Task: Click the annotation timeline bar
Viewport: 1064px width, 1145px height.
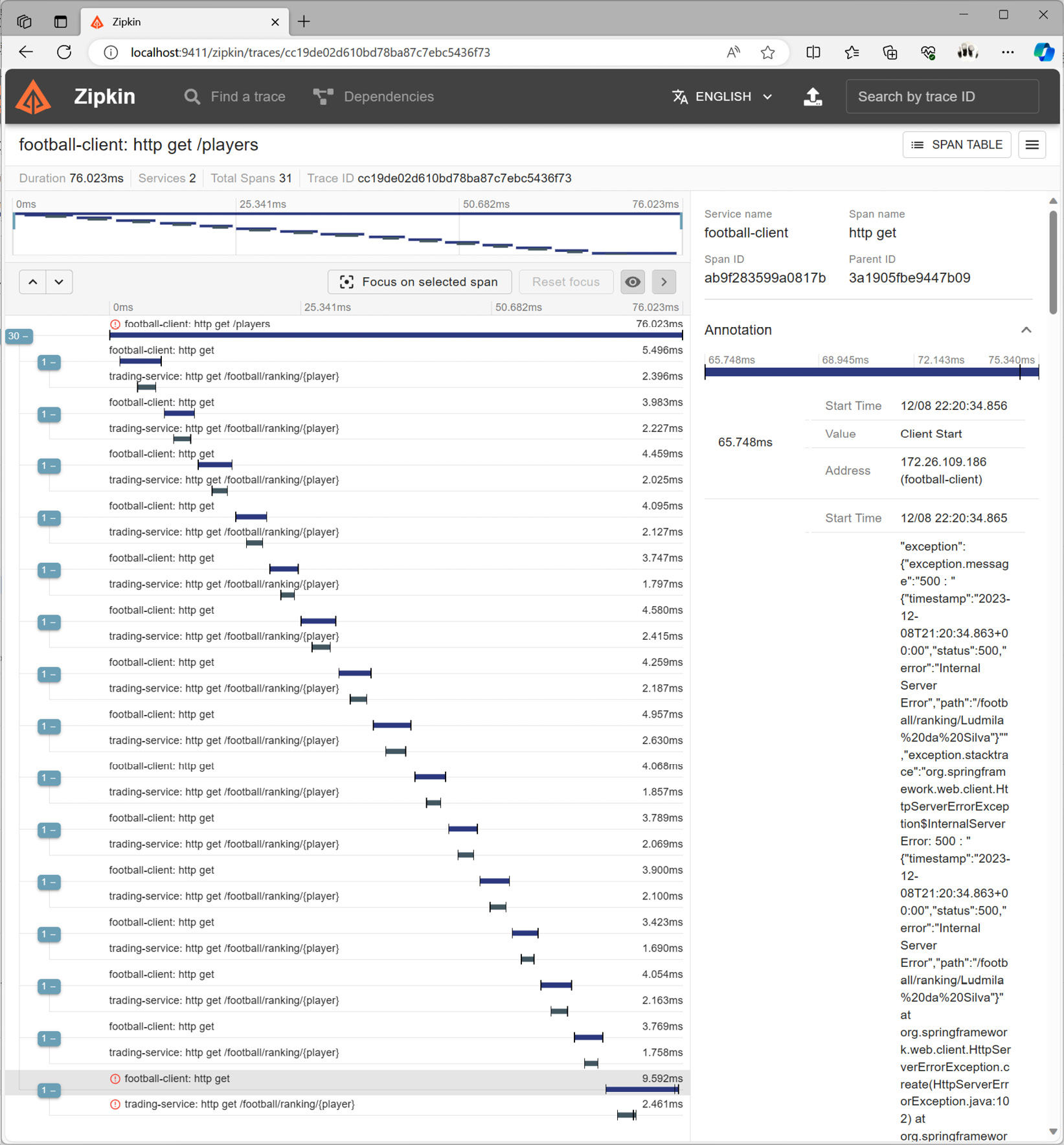Action: coord(871,372)
